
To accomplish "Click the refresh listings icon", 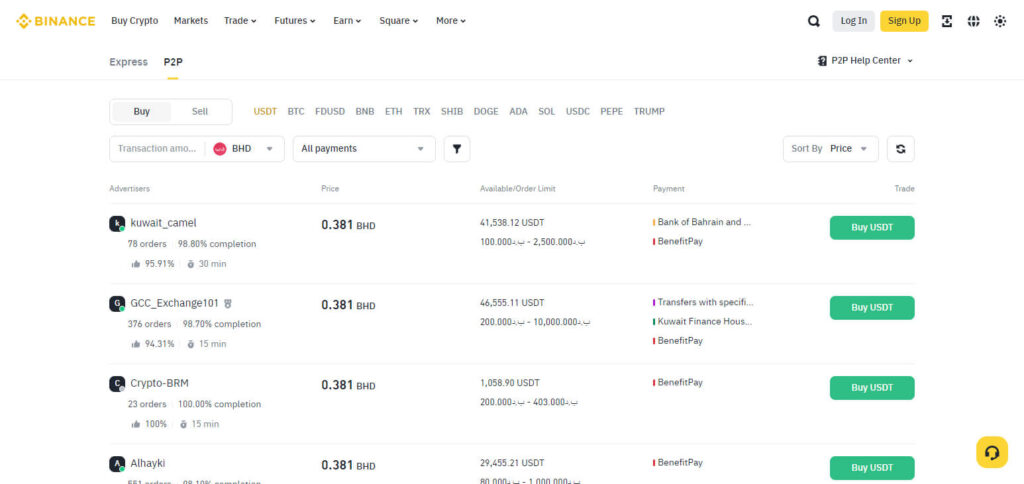I will (901, 149).
